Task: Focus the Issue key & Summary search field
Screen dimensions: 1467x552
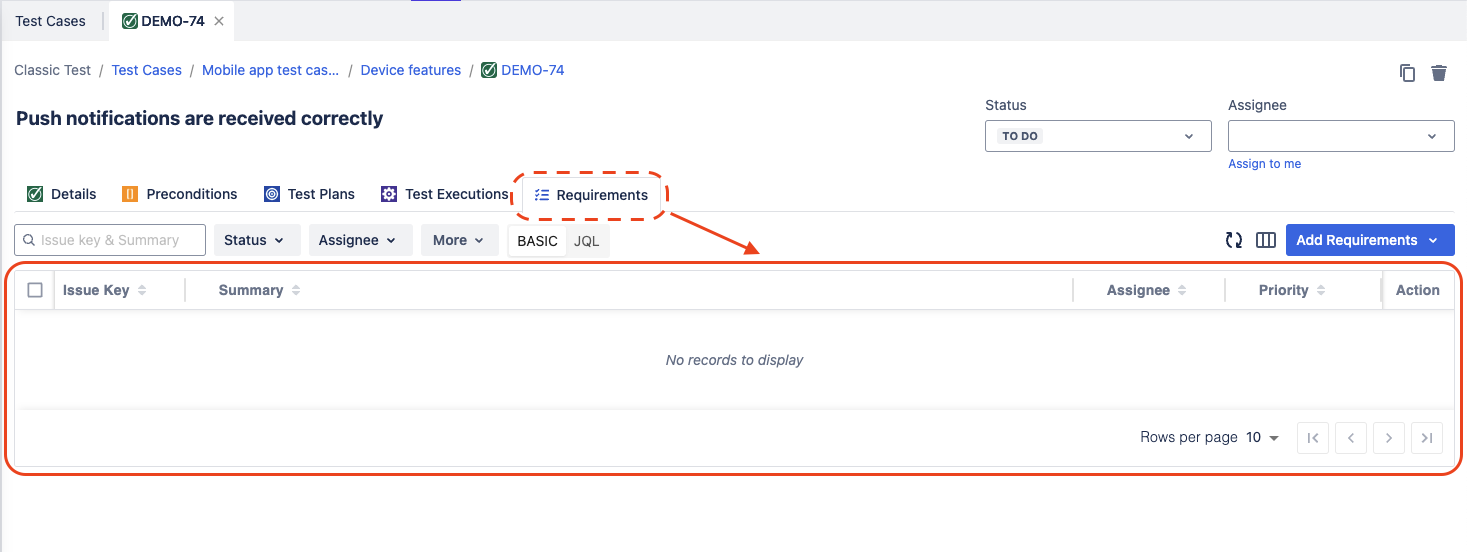Action: pos(120,240)
